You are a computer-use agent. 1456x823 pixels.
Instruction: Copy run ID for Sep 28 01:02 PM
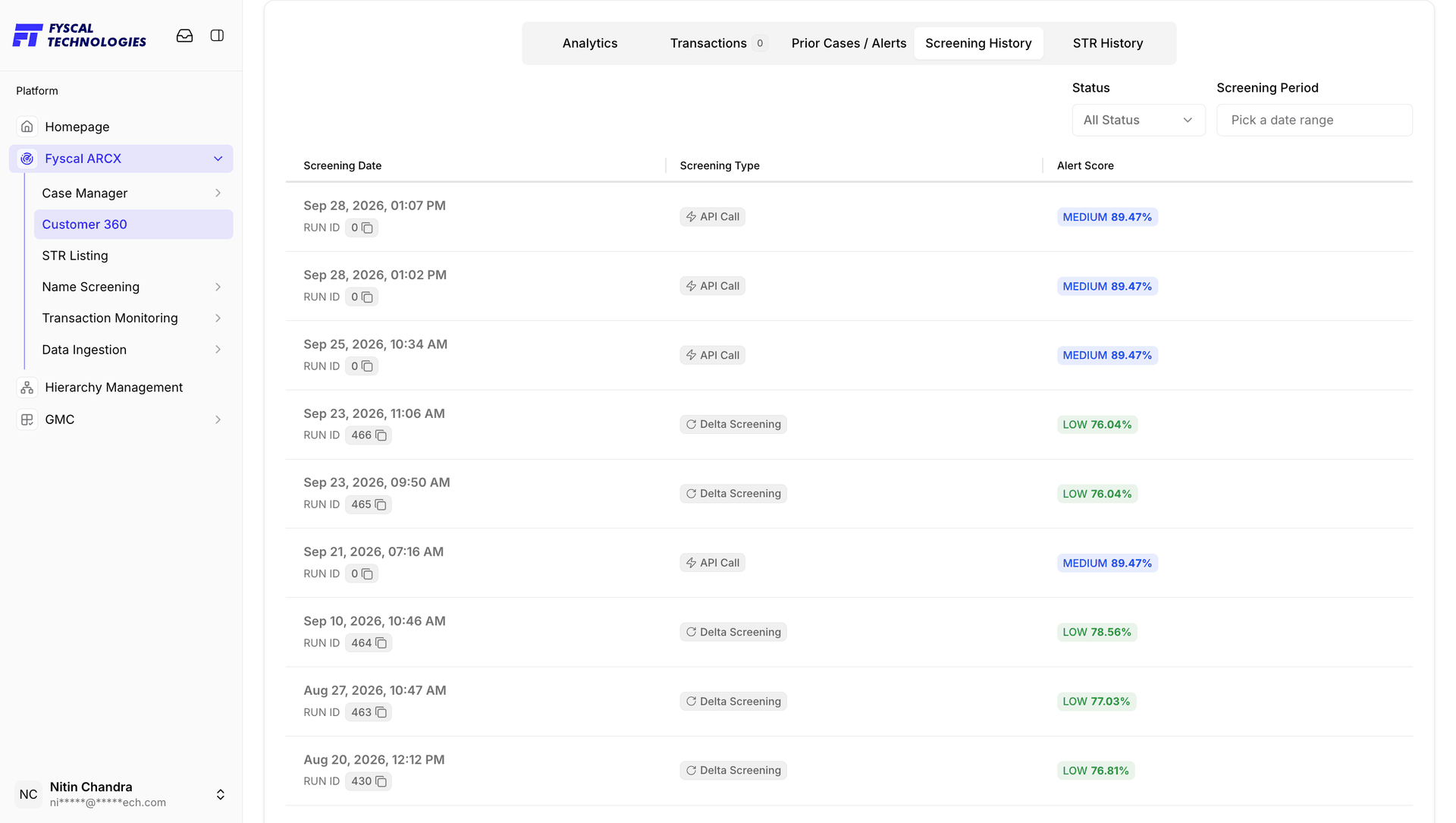pos(368,297)
